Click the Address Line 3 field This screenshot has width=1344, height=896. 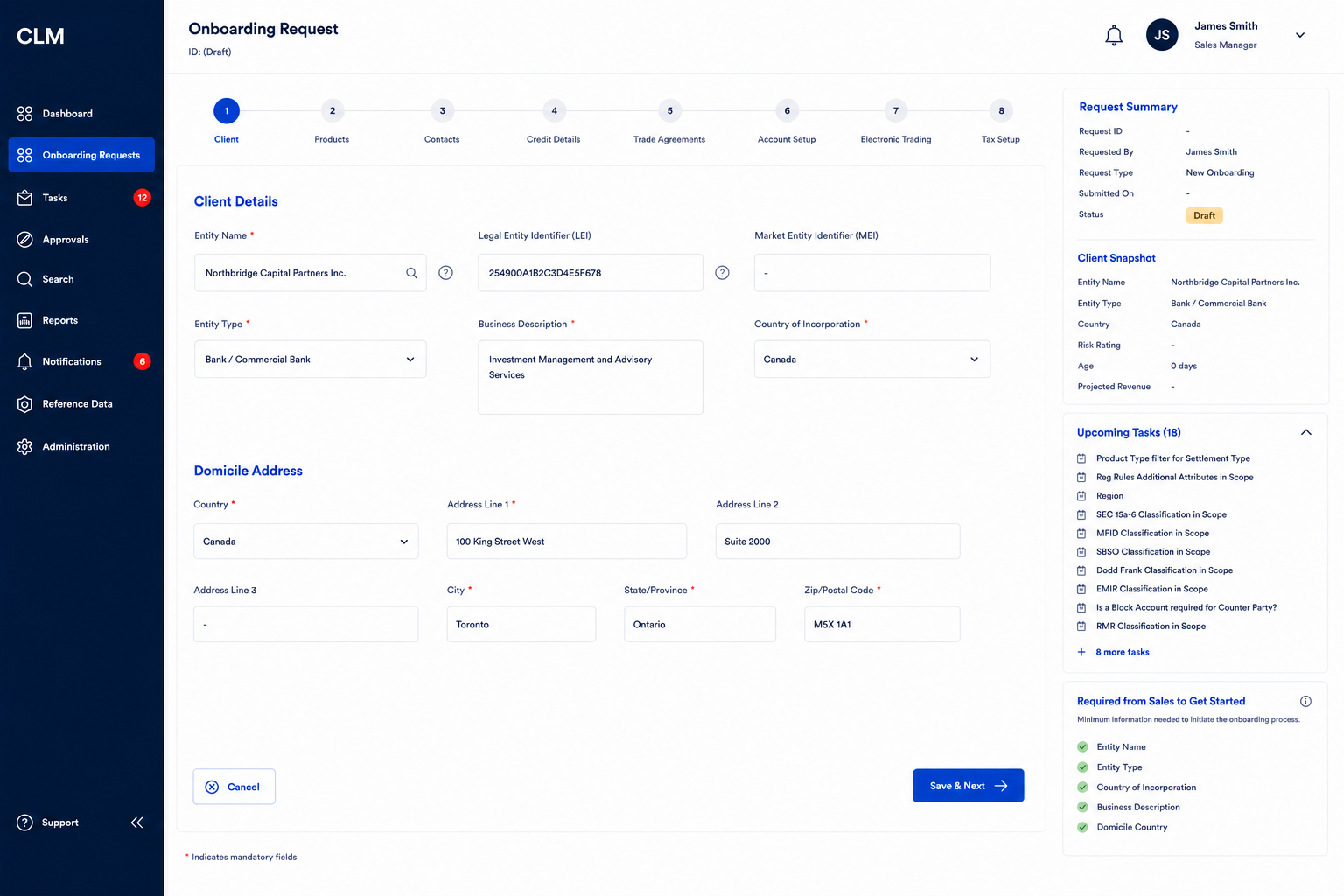(x=306, y=625)
